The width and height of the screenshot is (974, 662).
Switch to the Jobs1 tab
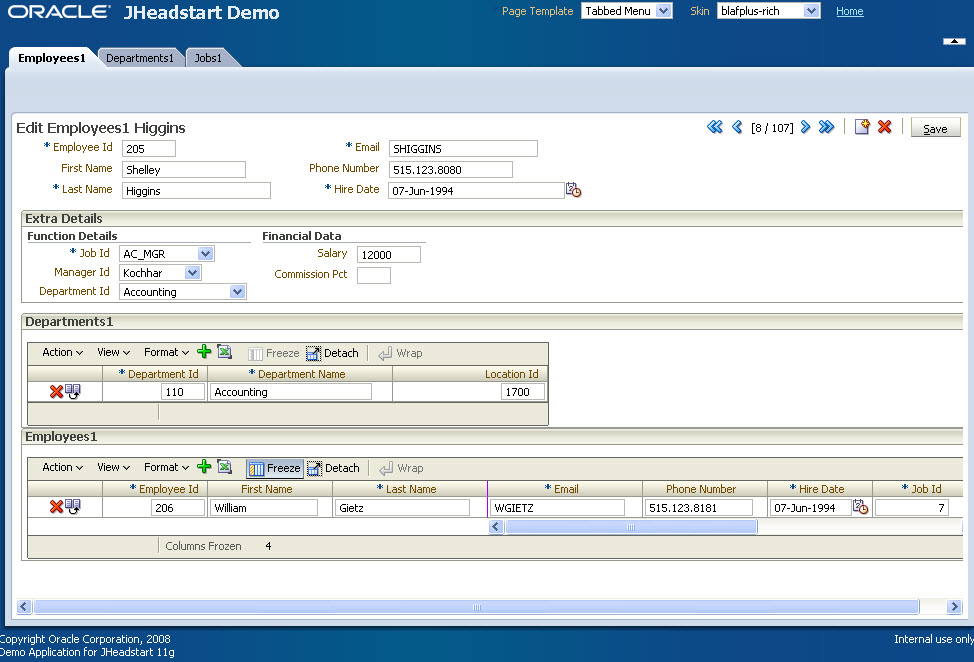(x=208, y=58)
